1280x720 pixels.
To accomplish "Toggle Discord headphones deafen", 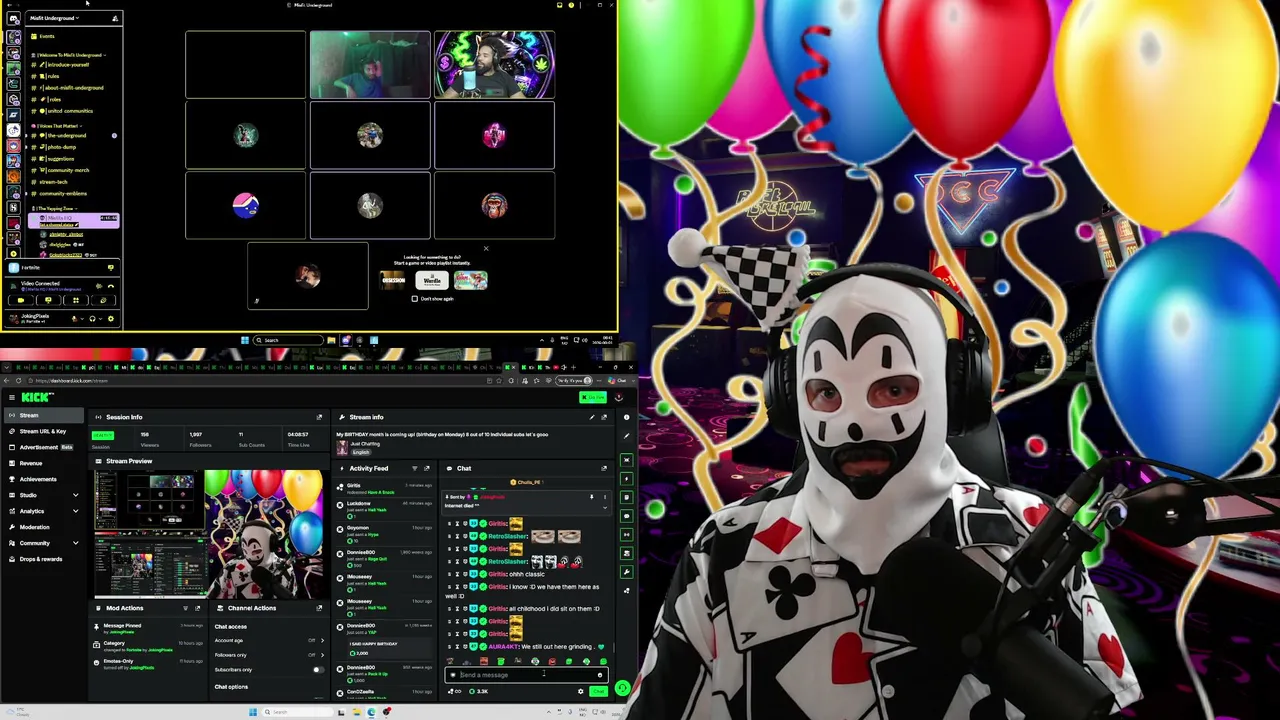I will pyautogui.click(x=92, y=319).
